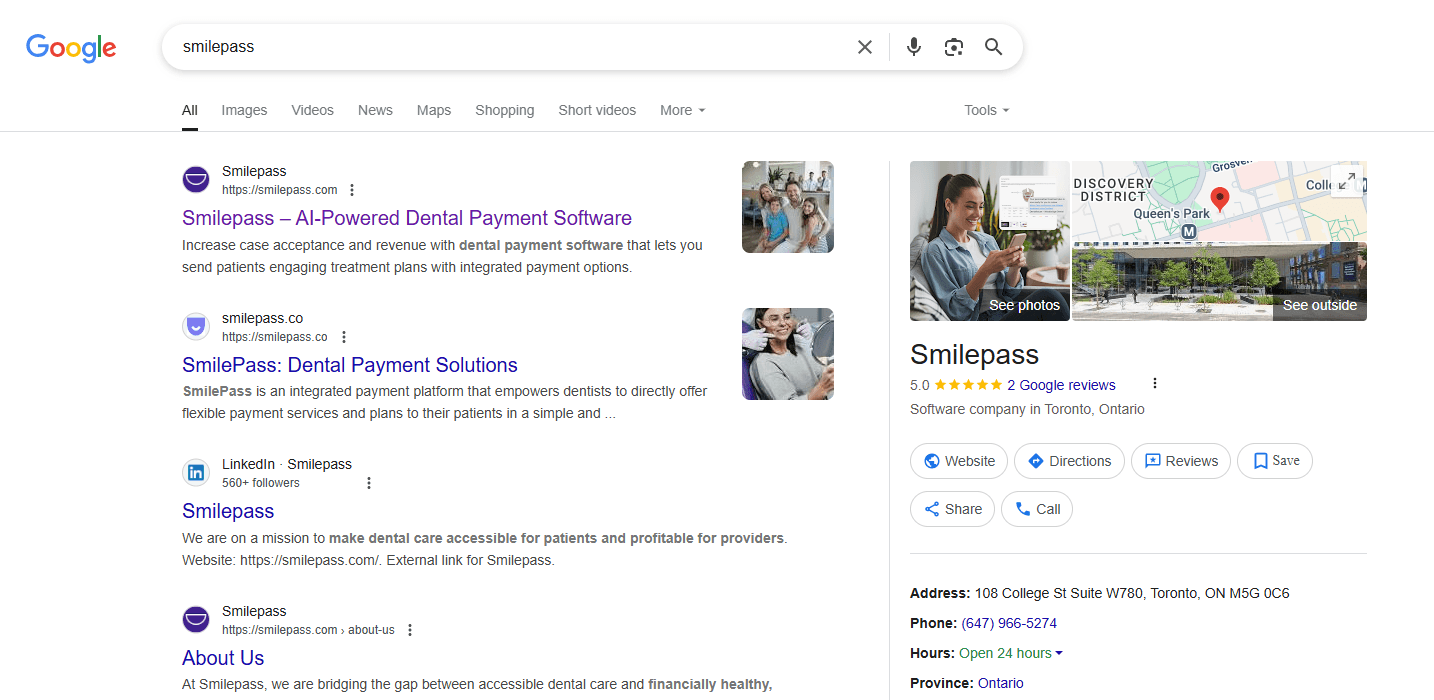Open Google Lens image search
This screenshot has height=700, width=1434.
(953, 46)
